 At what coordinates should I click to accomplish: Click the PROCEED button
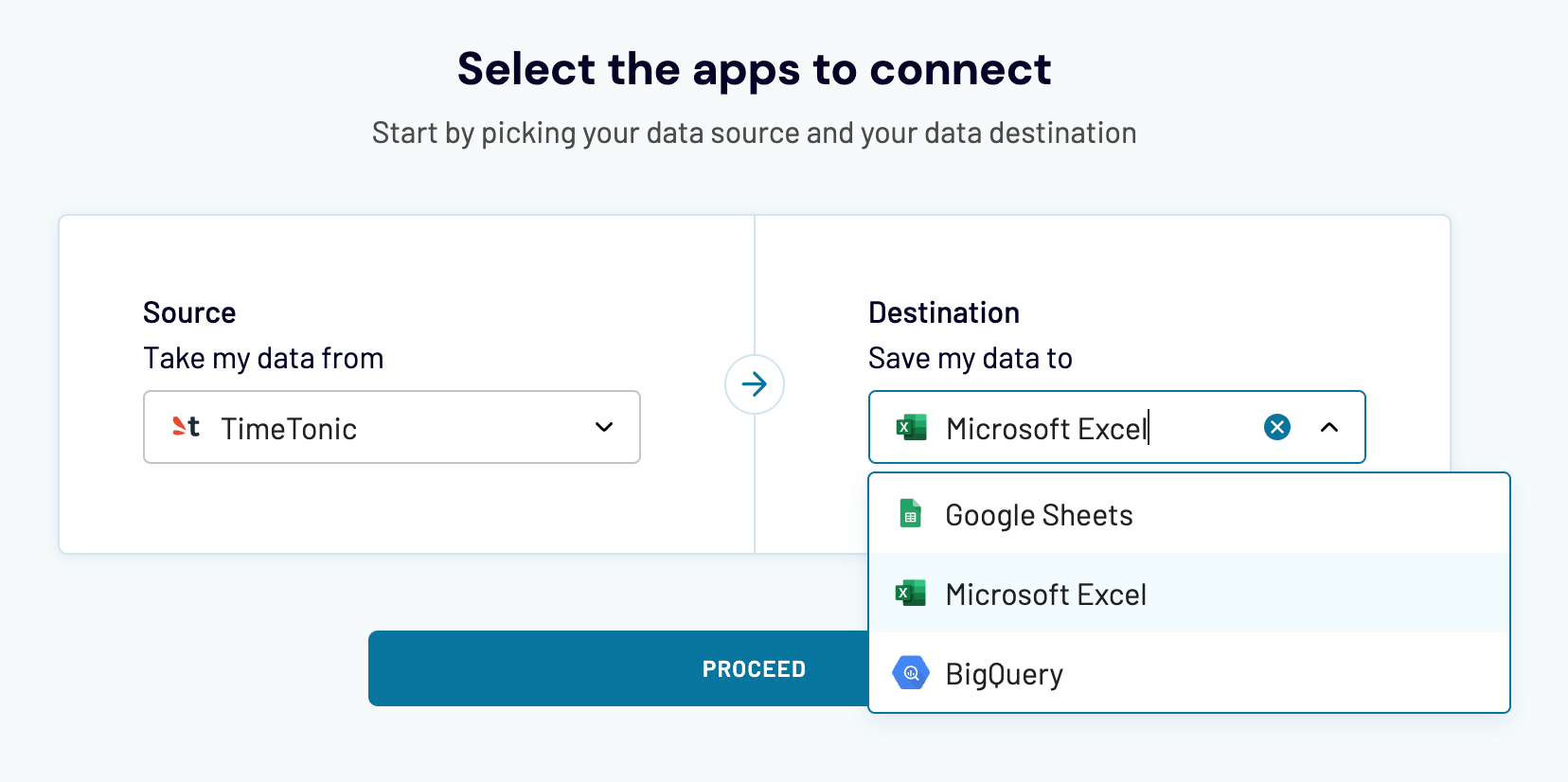pyautogui.click(x=754, y=668)
